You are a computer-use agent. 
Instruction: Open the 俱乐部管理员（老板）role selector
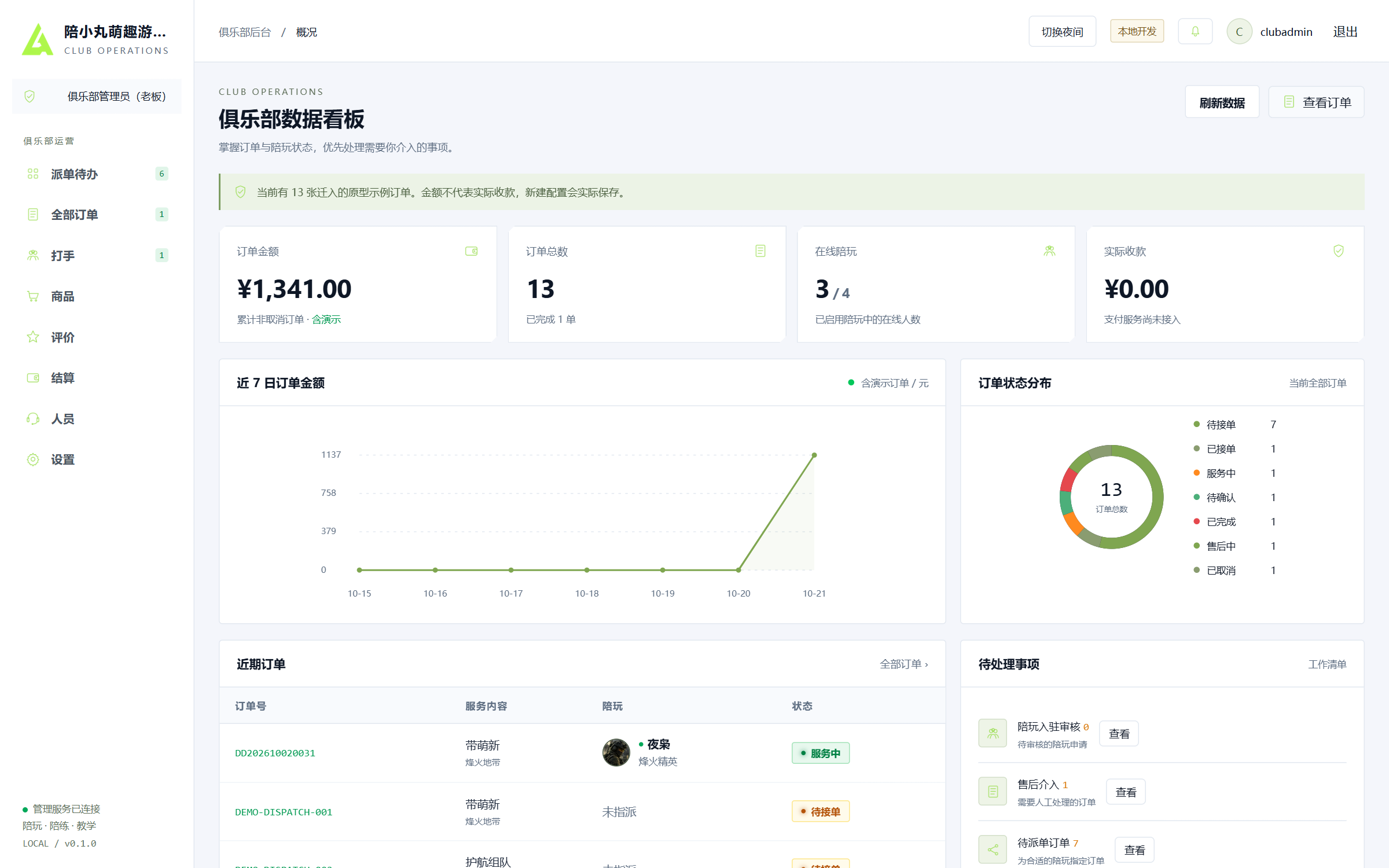pyautogui.click(x=97, y=96)
